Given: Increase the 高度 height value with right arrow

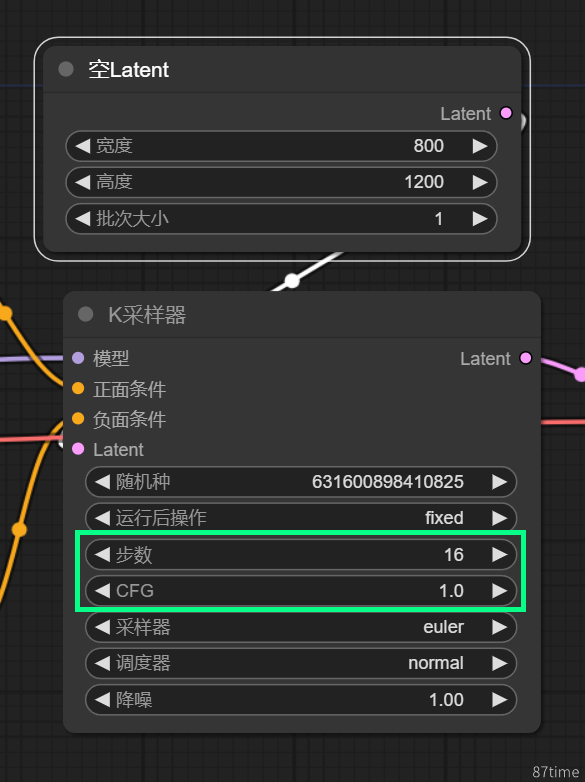Looking at the screenshot, I should point(480,182).
